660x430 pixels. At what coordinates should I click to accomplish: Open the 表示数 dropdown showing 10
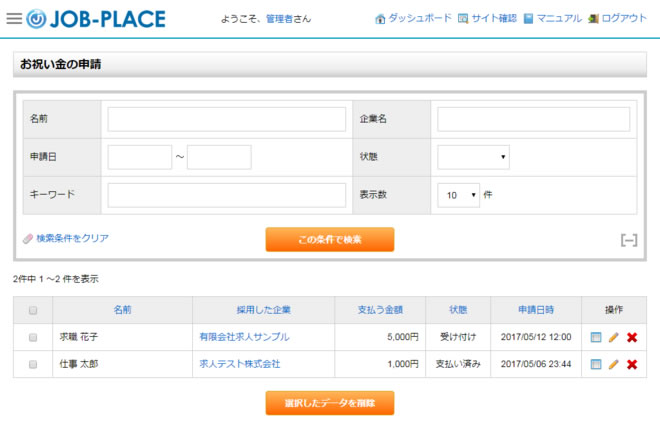[x=458, y=194]
